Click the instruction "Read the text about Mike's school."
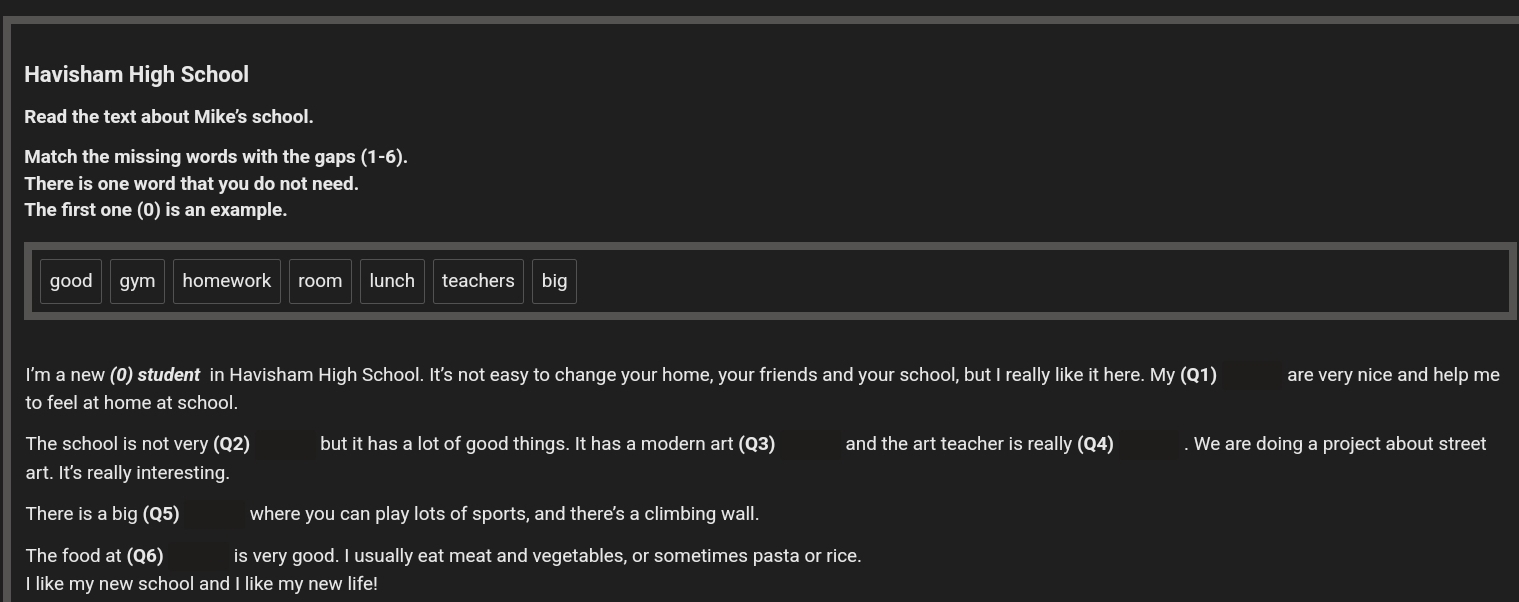The height and width of the screenshot is (602, 1519). click(x=169, y=117)
